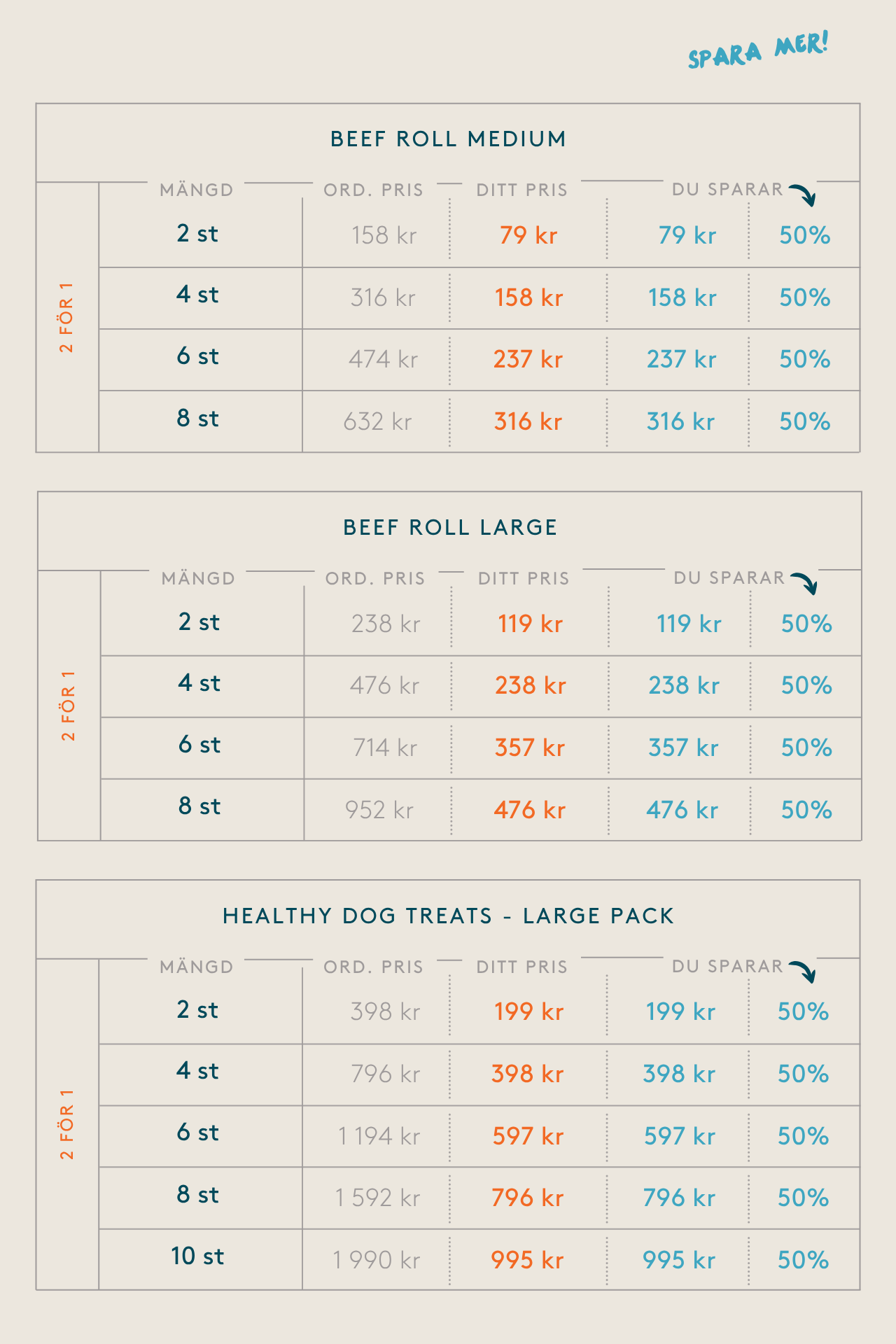Click the "Mängd" column header in Beef Roll Medium
Screen dimensions: 896x1344
click(196, 190)
